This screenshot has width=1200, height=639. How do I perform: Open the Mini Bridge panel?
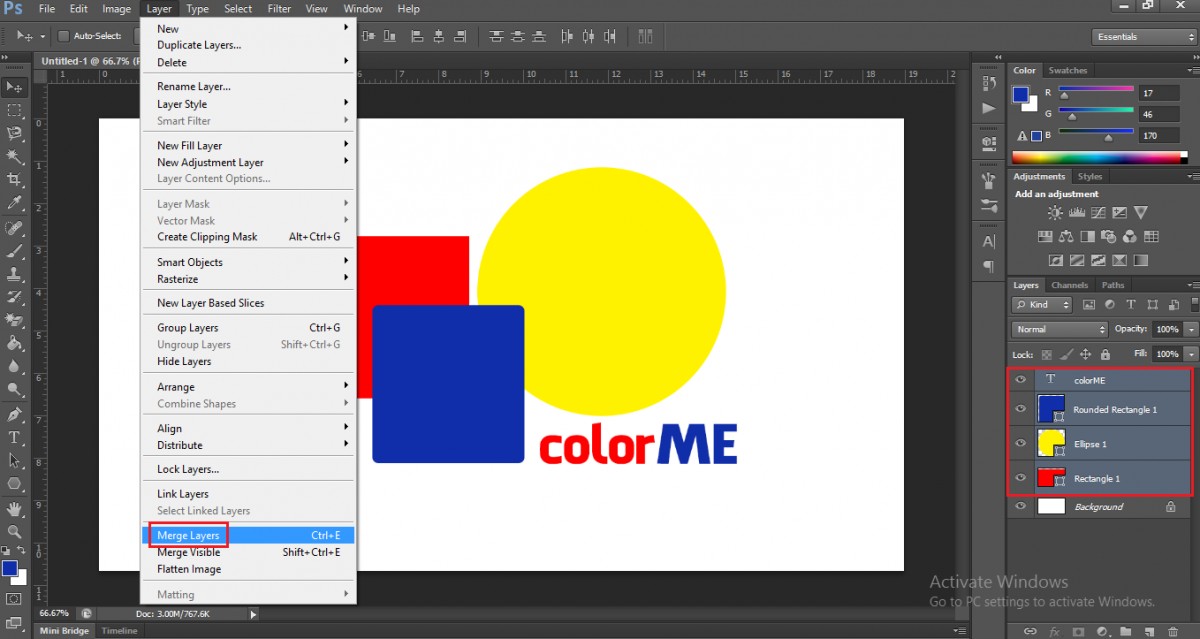point(63,631)
